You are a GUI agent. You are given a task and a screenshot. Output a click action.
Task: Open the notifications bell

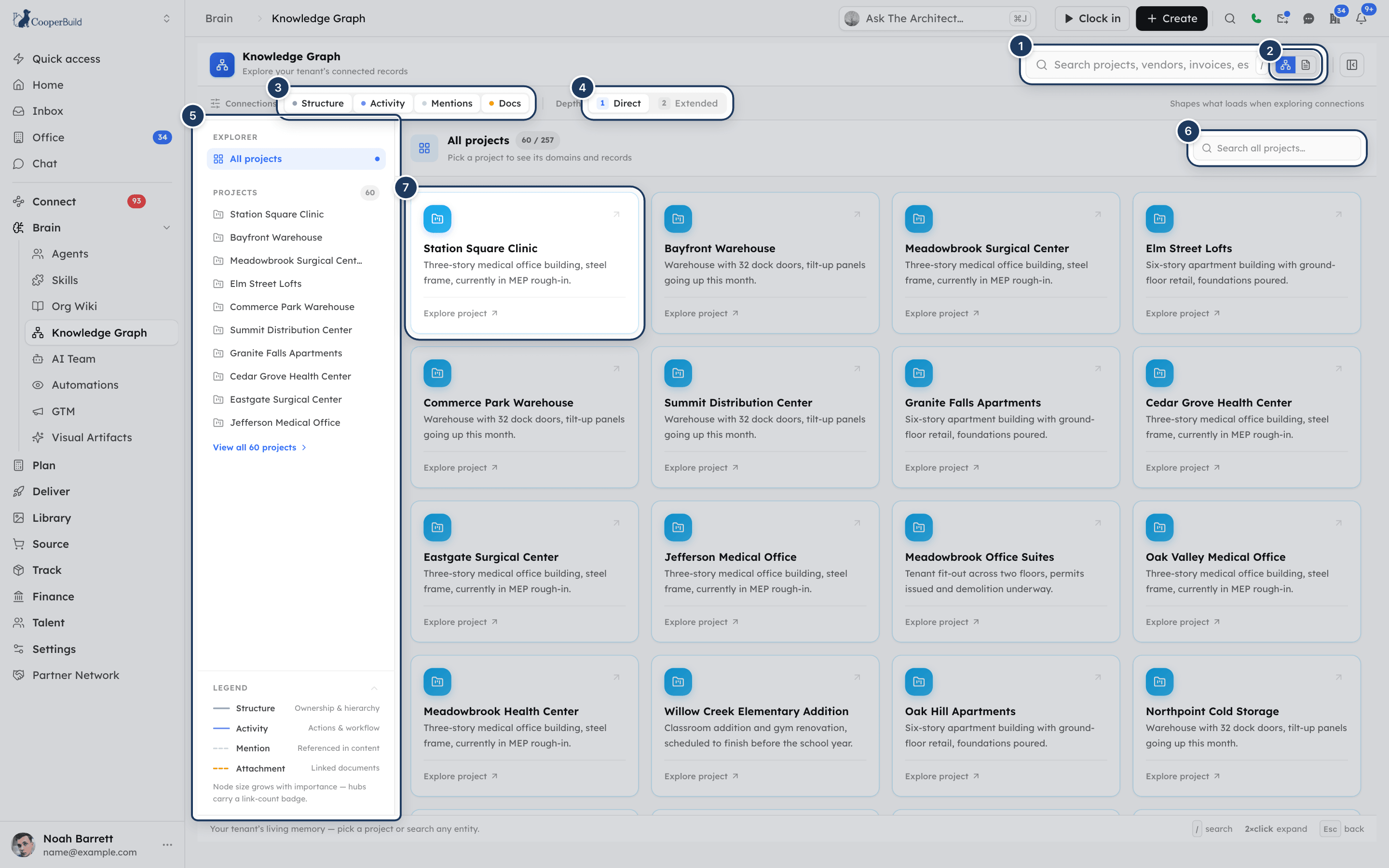pos(1361,18)
